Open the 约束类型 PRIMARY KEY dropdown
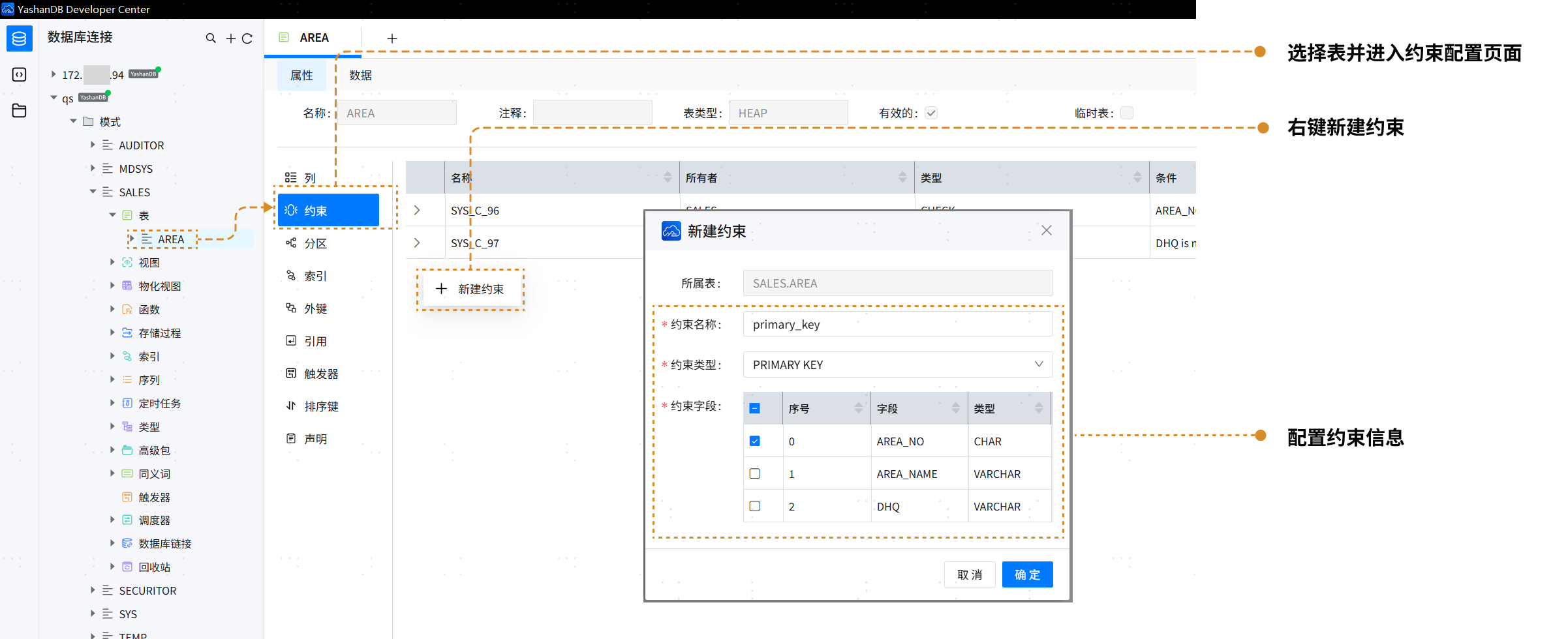 (x=897, y=364)
